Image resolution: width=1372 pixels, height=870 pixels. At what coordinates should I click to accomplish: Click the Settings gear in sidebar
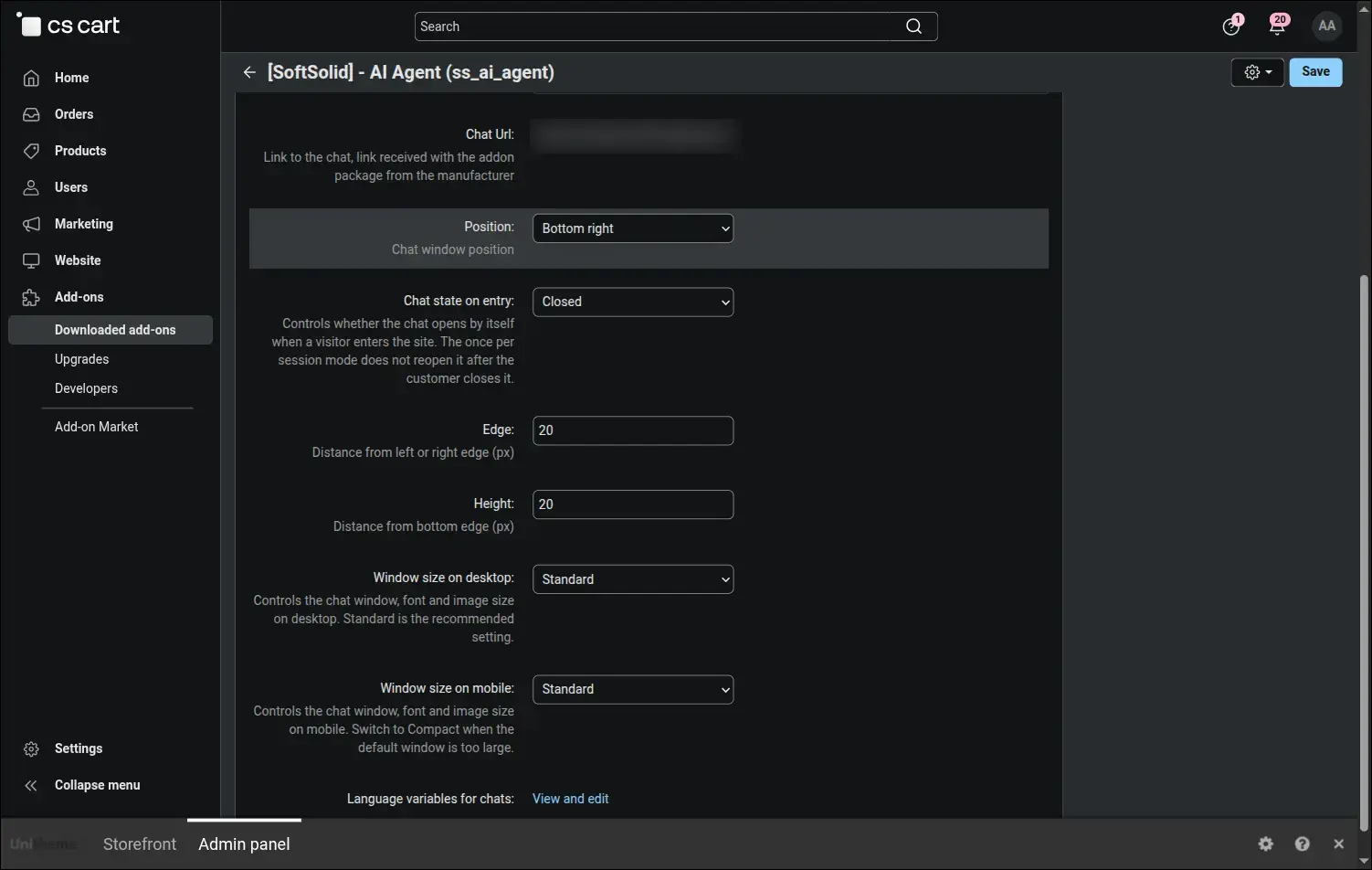click(31, 748)
